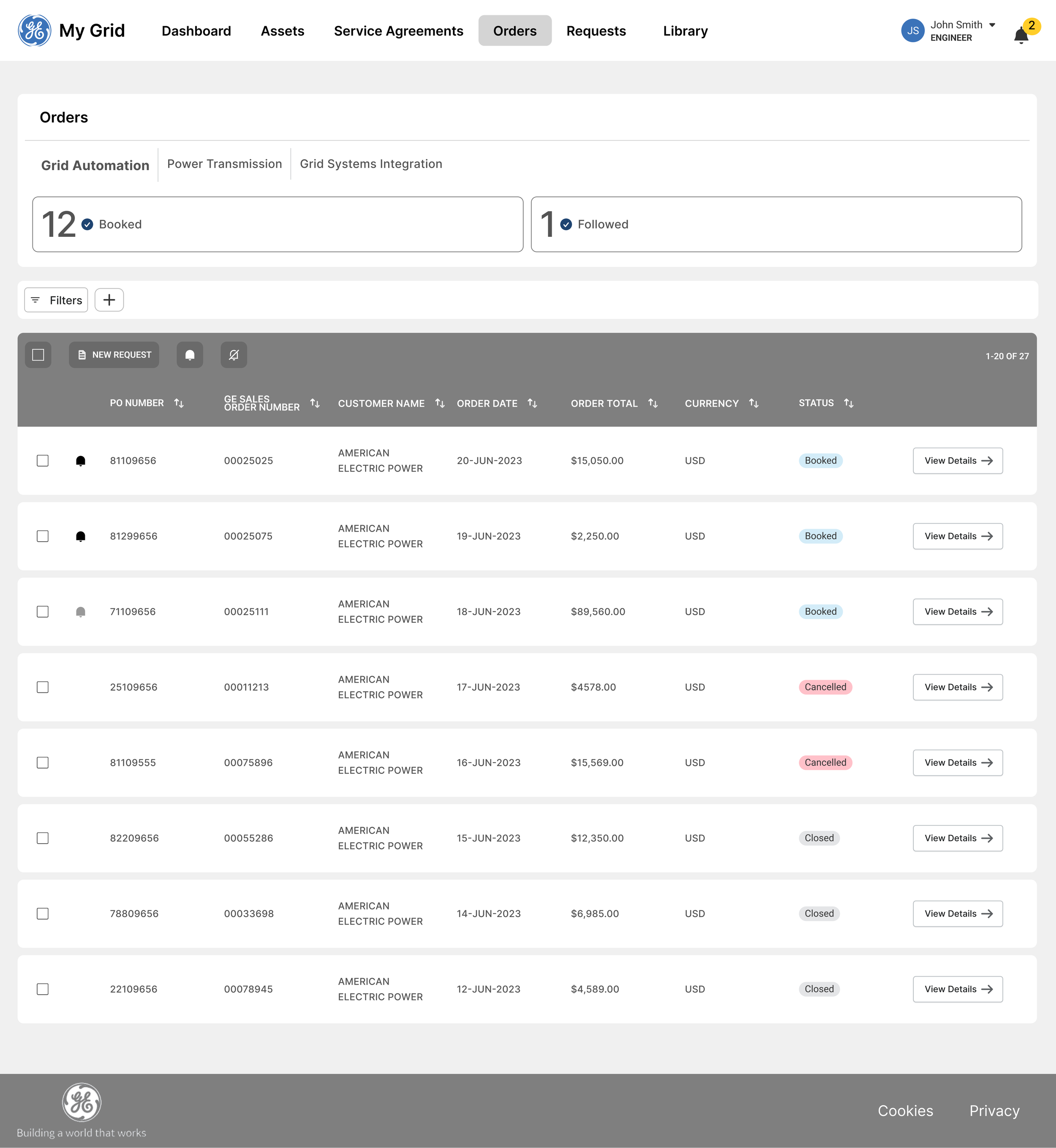Image resolution: width=1056 pixels, height=1148 pixels.
Task: Select order 22109656 via its checkbox
Action: coord(43,989)
